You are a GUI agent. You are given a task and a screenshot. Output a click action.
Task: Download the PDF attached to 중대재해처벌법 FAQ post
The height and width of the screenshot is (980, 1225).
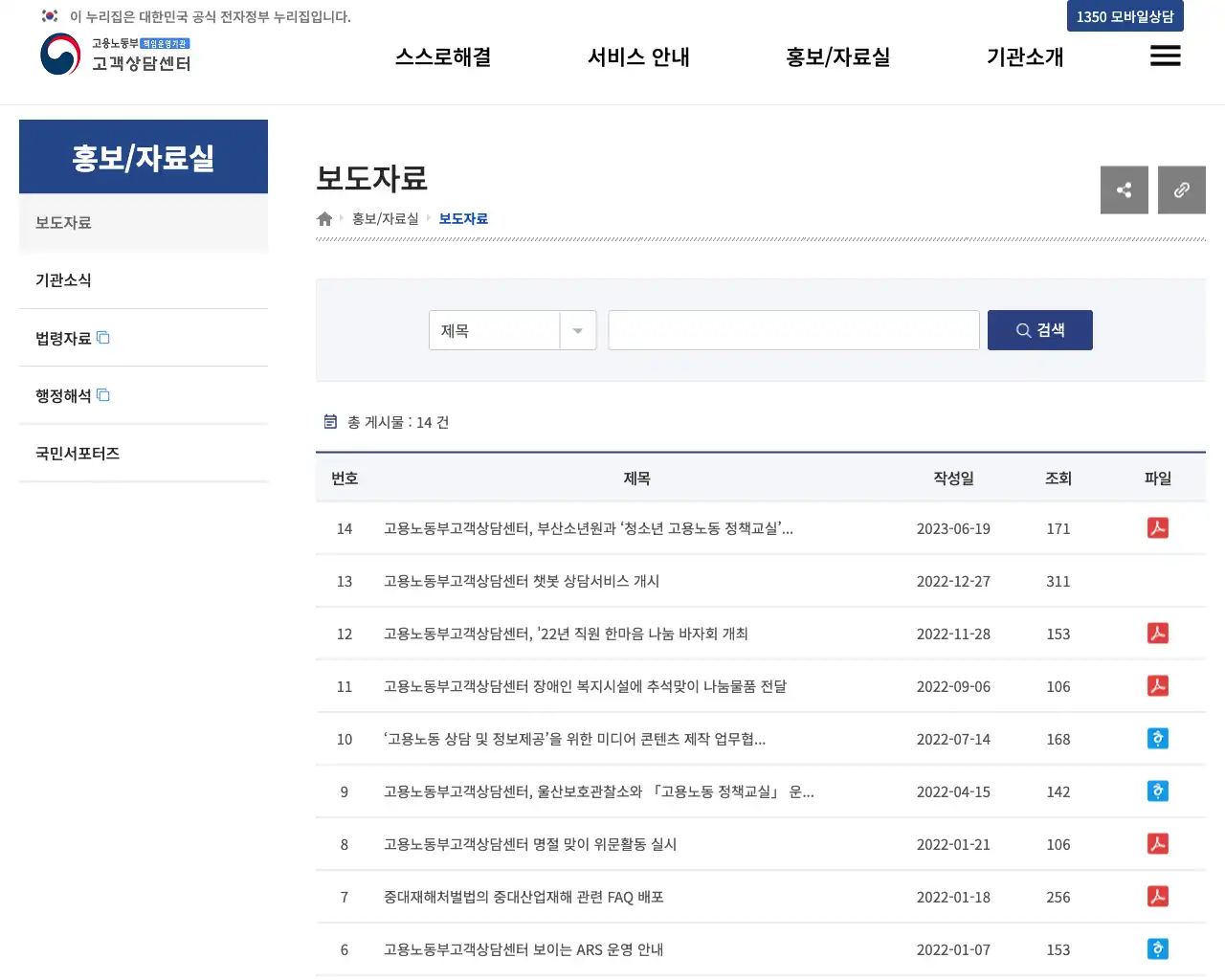(1157, 897)
